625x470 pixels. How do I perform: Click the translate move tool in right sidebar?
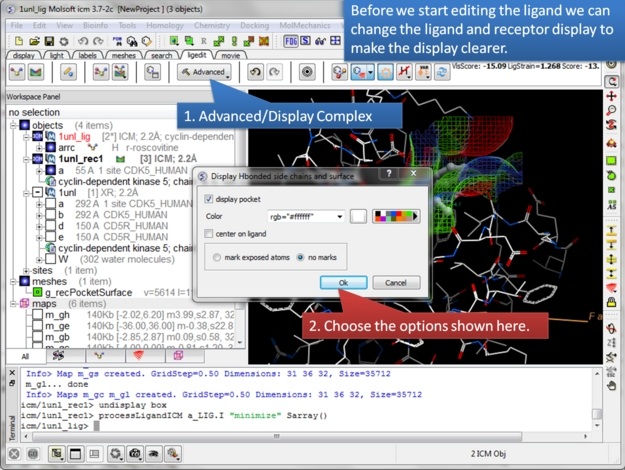(611, 97)
